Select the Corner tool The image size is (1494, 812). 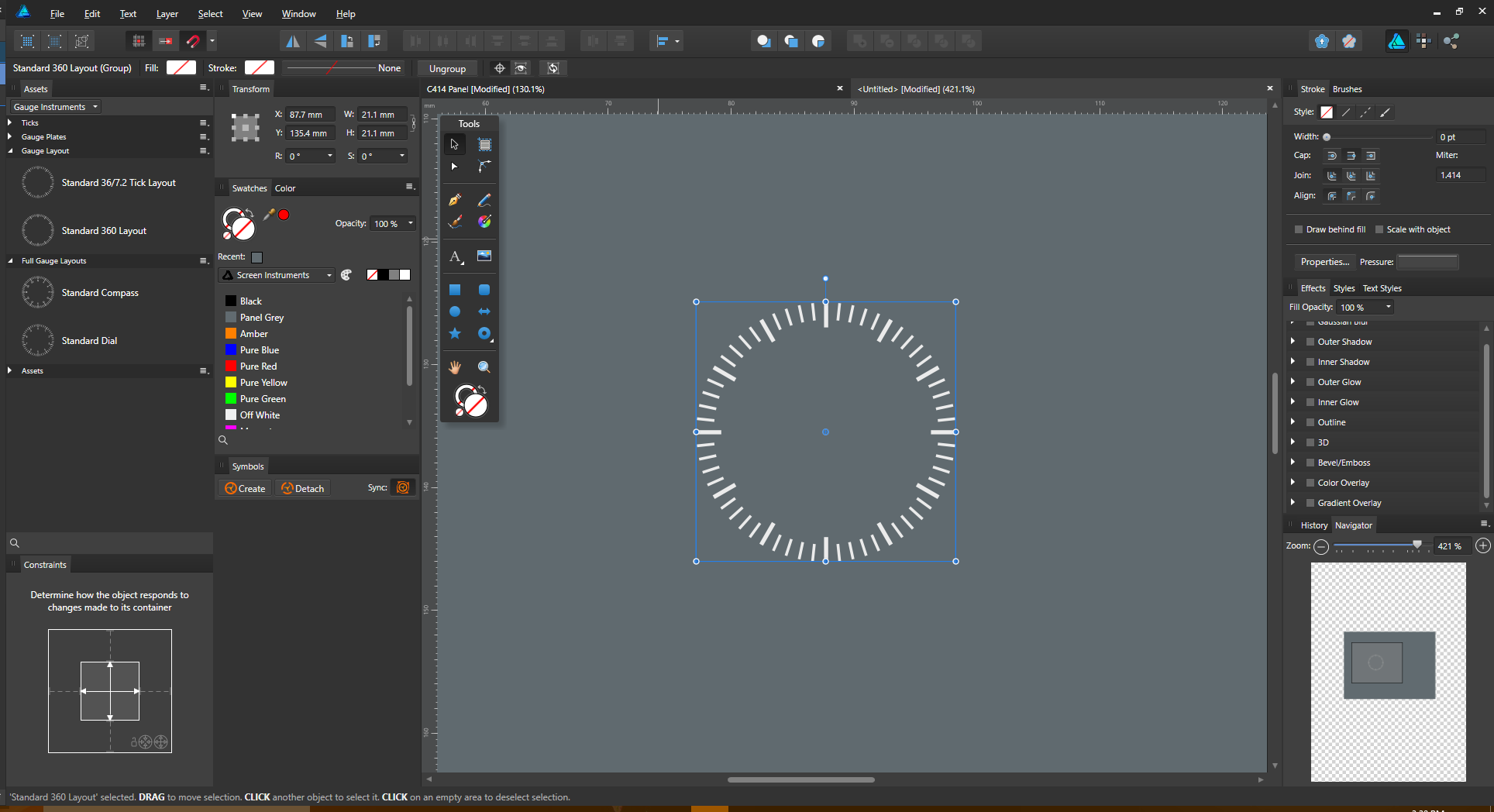[484, 167]
